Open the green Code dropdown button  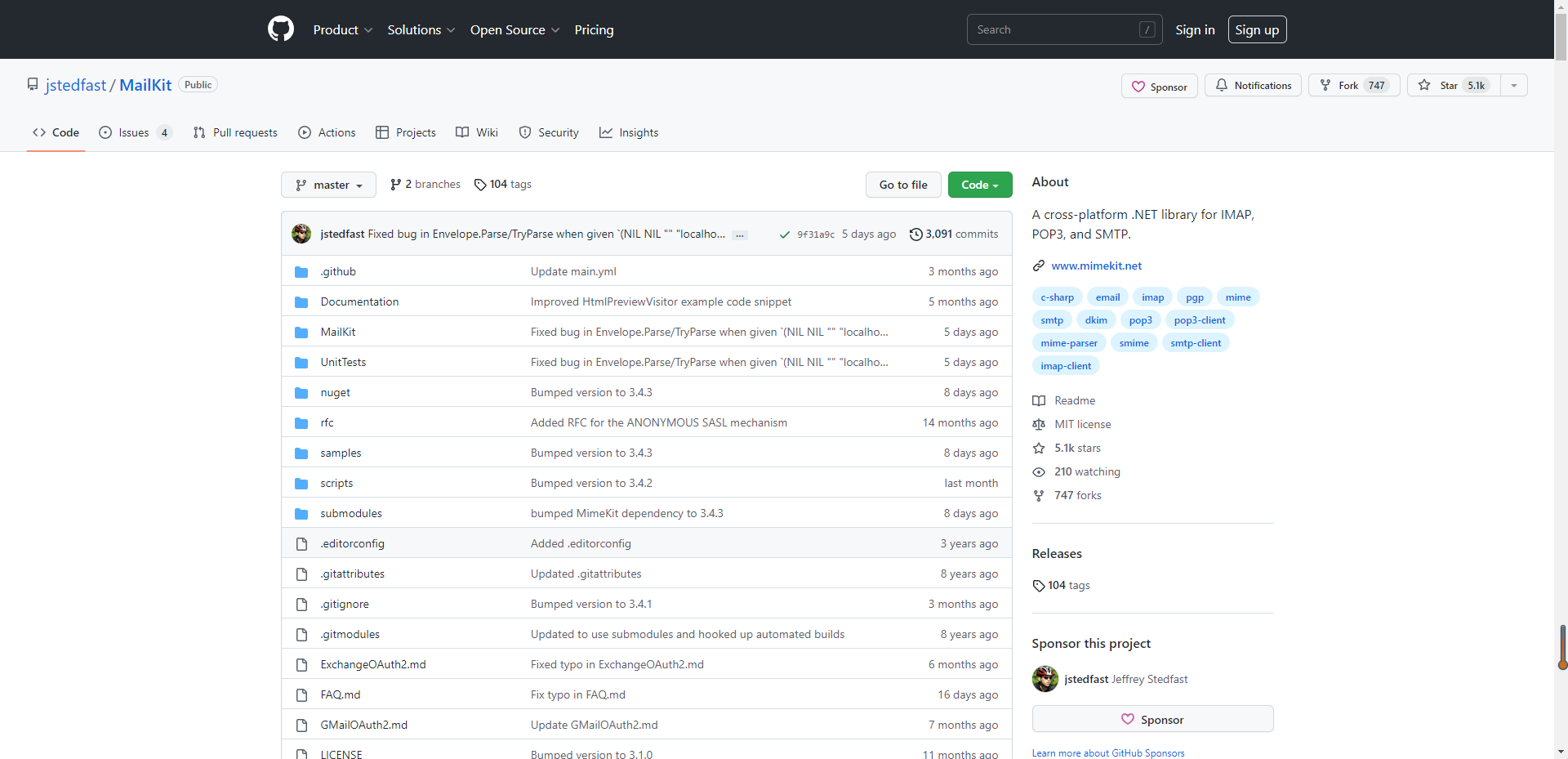pyautogui.click(x=980, y=185)
